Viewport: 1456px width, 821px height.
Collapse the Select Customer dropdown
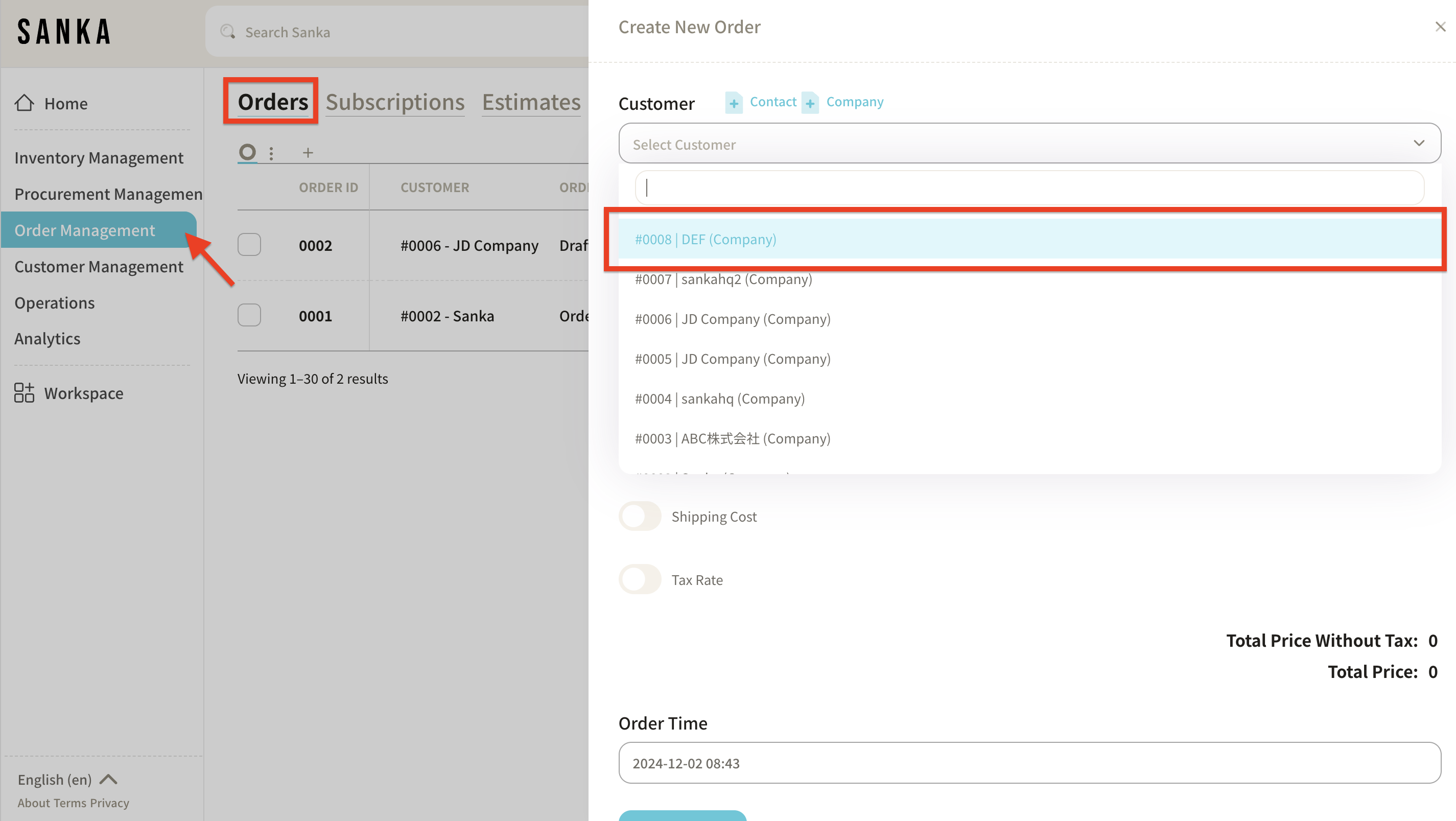[1418, 144]
